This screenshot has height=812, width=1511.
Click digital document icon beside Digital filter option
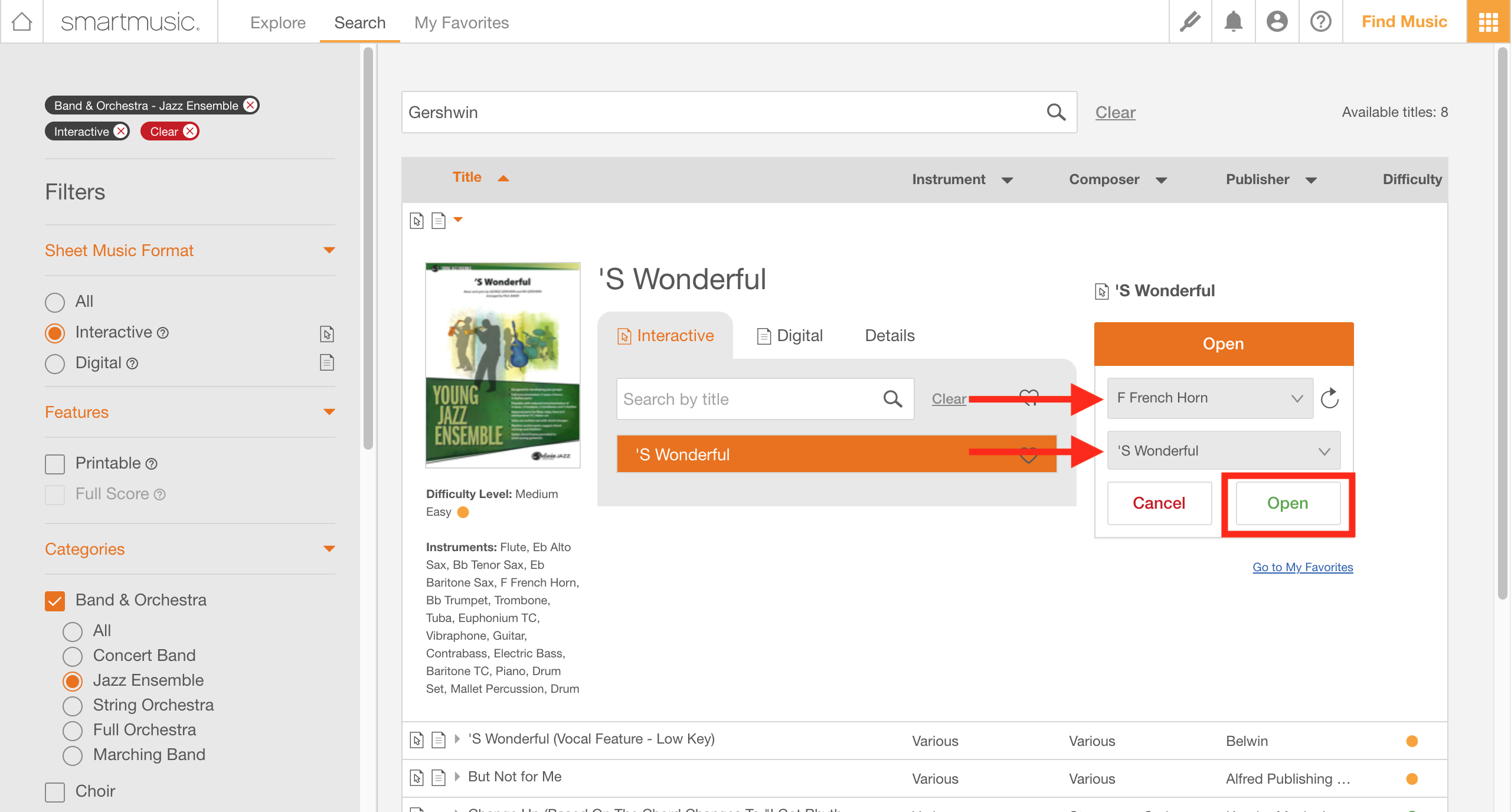pyautogui.click(x=327, y=362)
